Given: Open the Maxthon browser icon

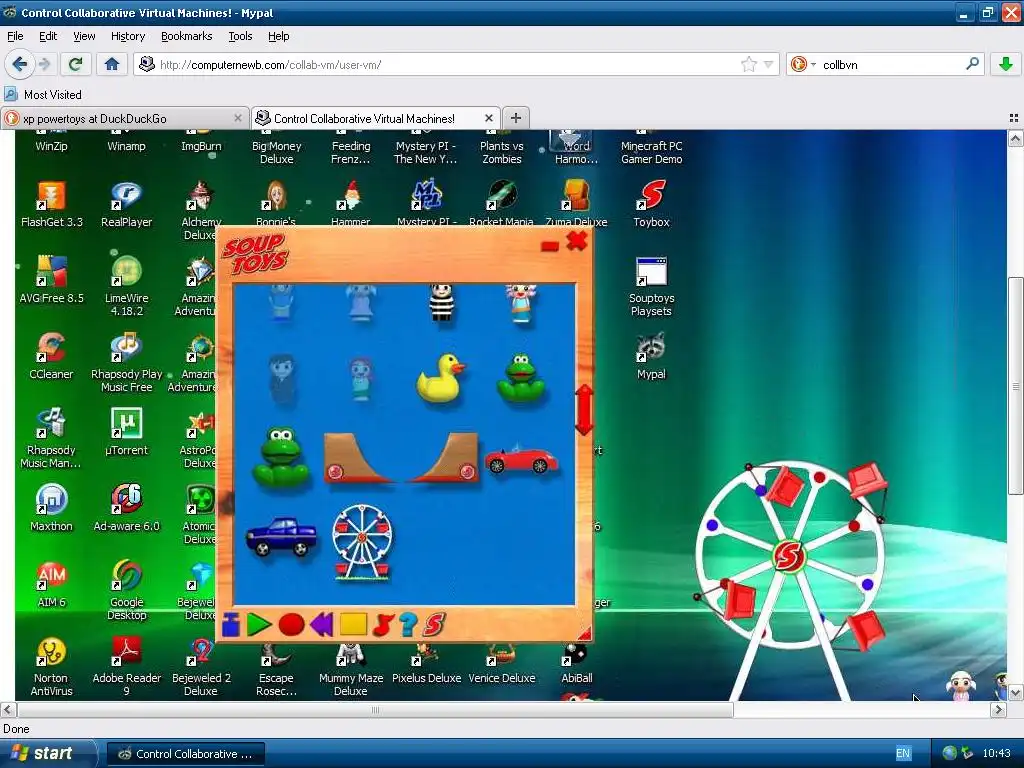Looking at the screenshot, I should [x=51, y=508].
